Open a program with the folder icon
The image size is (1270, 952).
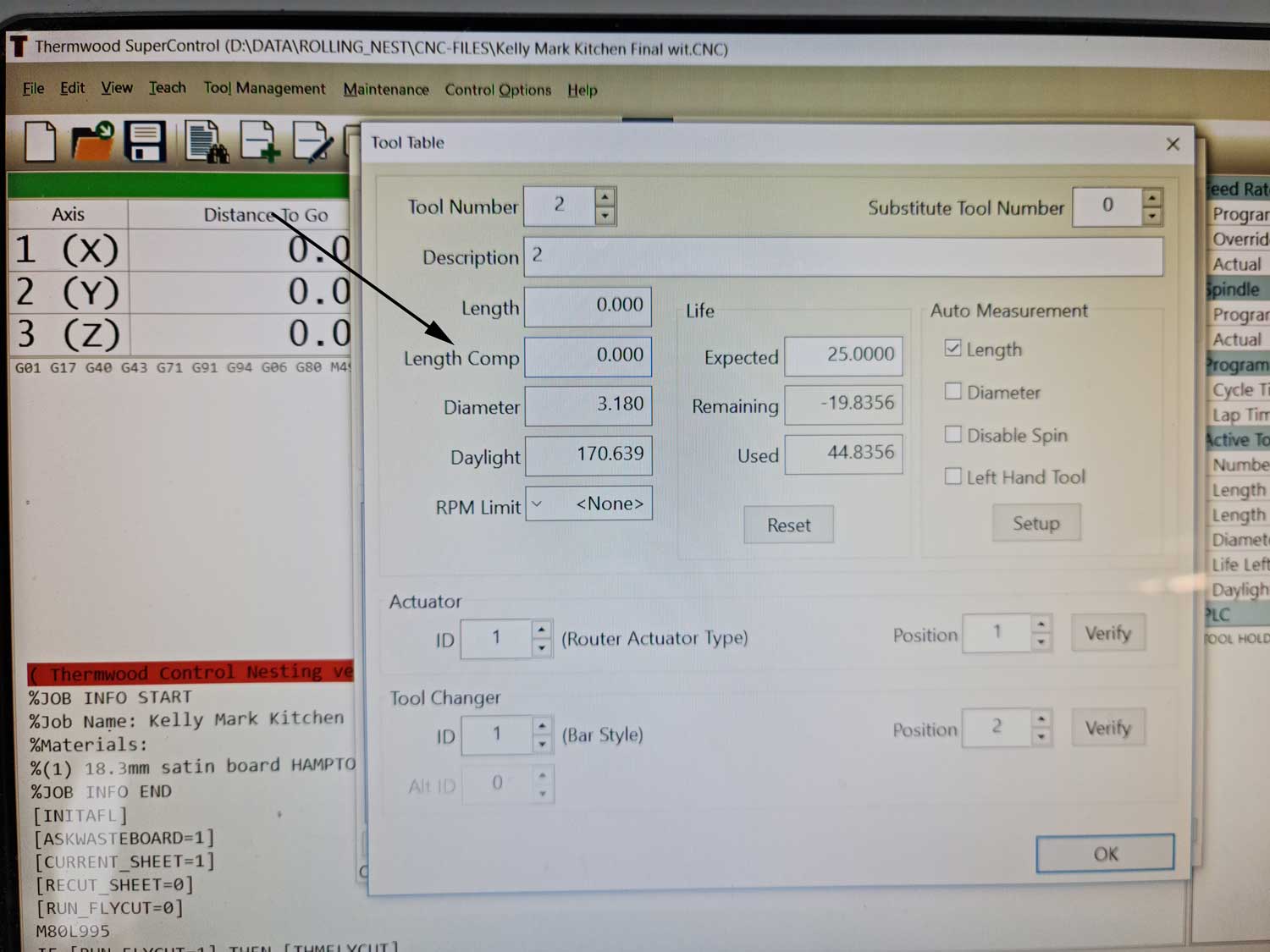(92, 141)
